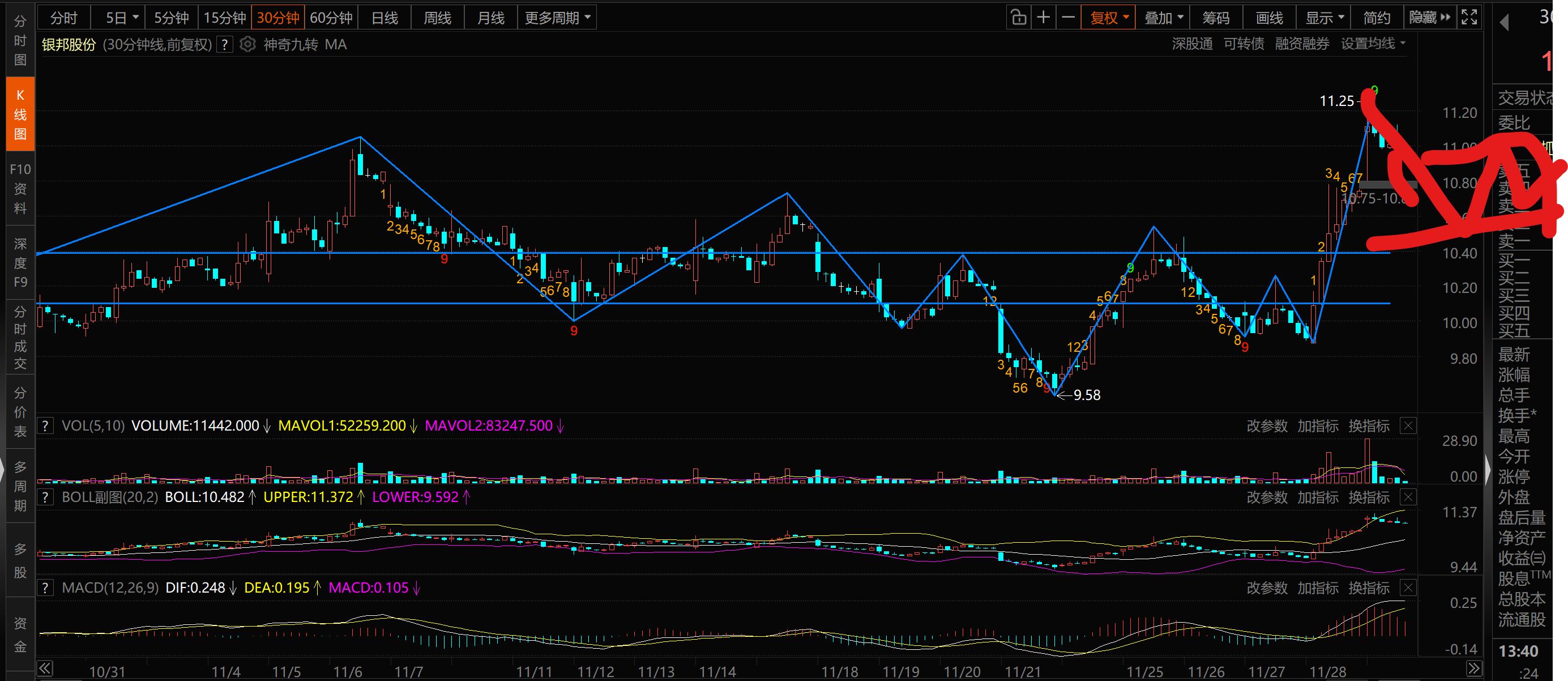Expand 更多周期 period dropdown
Screen dimensions: 1568x681
coord(557,18)
